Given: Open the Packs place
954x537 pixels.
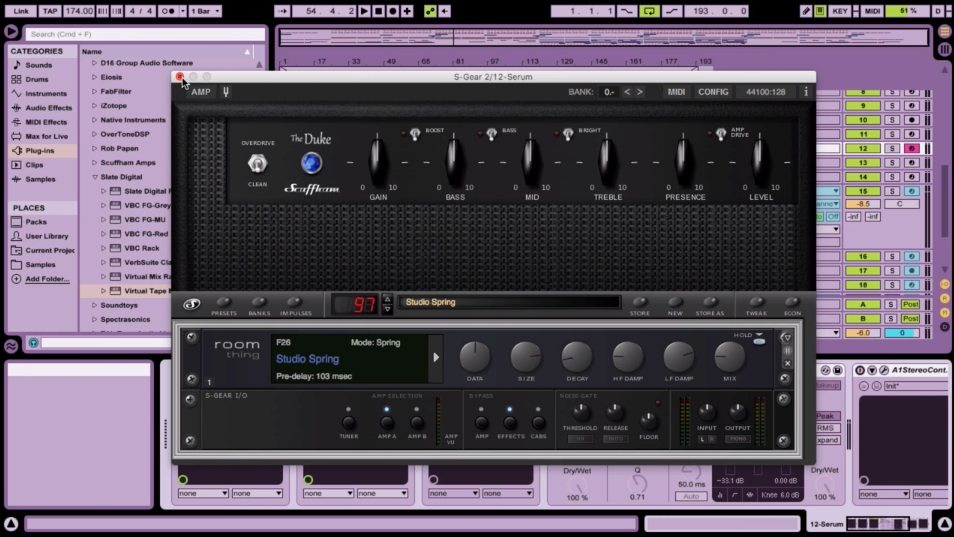Looking at the screenshot, I should 36,222.
